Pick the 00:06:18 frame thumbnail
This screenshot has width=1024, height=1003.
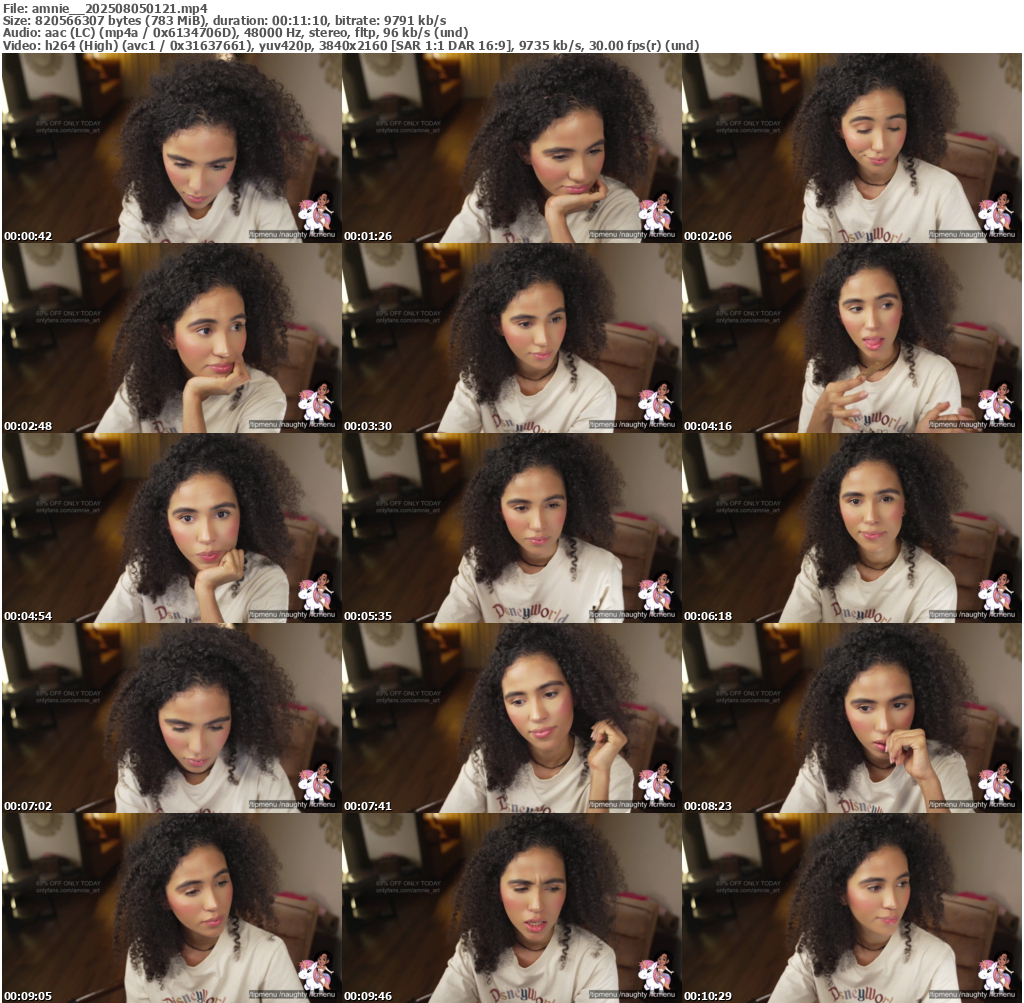point(852,528)
